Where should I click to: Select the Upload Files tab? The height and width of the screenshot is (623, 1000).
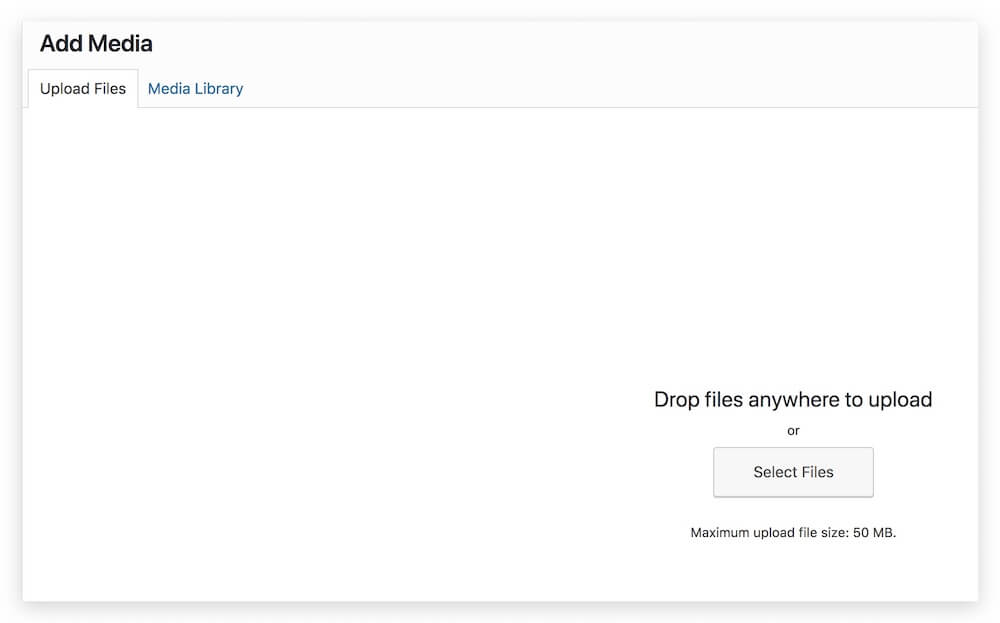[x=83, y=89]
